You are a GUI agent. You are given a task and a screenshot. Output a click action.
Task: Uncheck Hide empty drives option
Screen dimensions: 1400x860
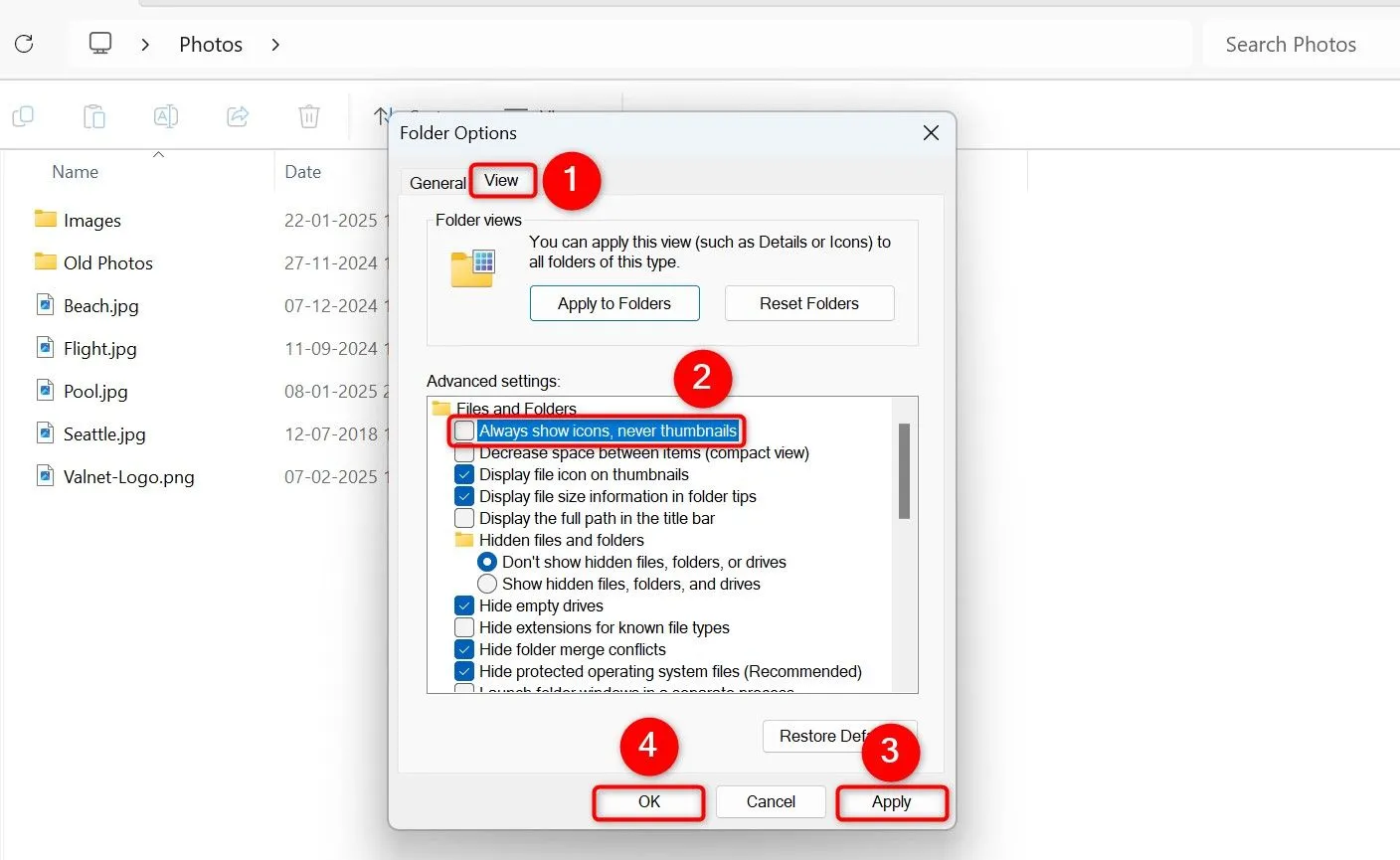(x=464, y=605)
